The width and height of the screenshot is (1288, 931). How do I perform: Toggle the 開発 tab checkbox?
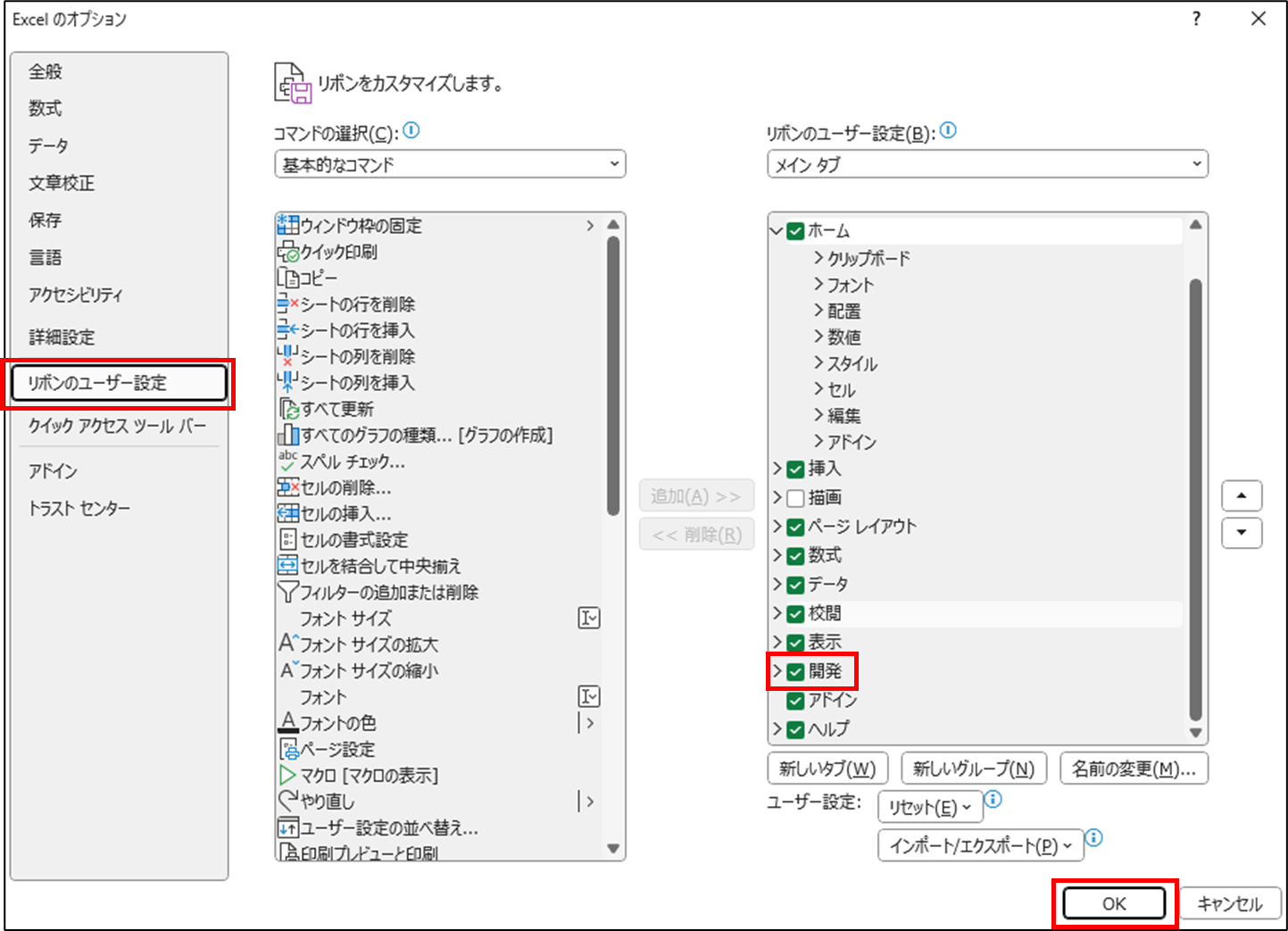click(x=795, y=671)
